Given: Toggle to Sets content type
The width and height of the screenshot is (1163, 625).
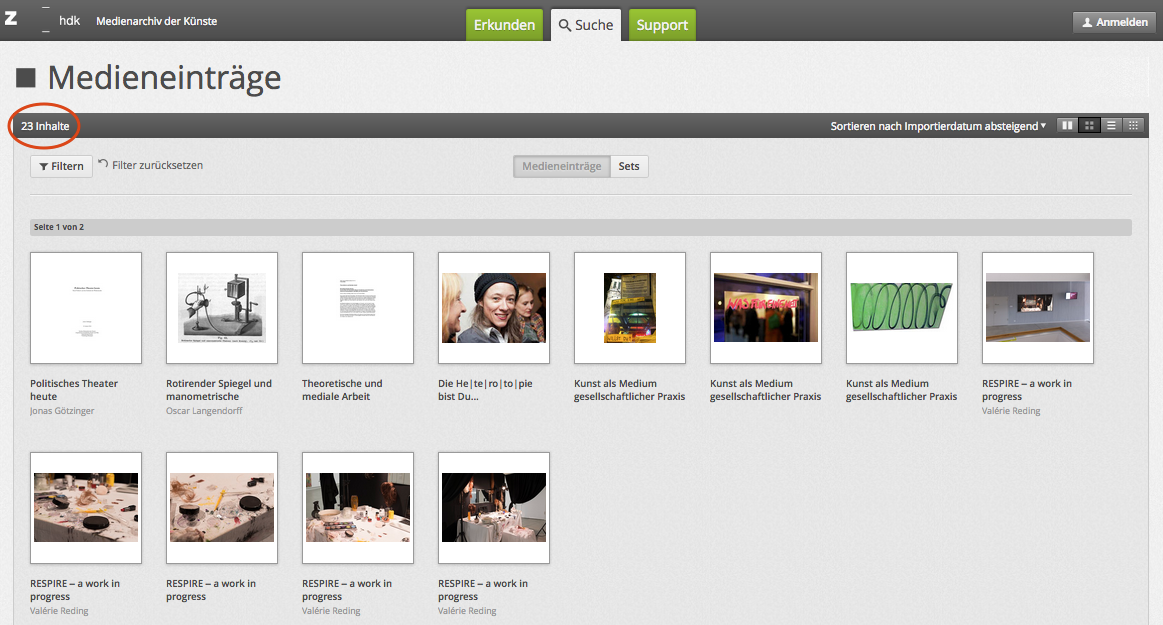Looking at the screenshot, I should click(628, 166).
